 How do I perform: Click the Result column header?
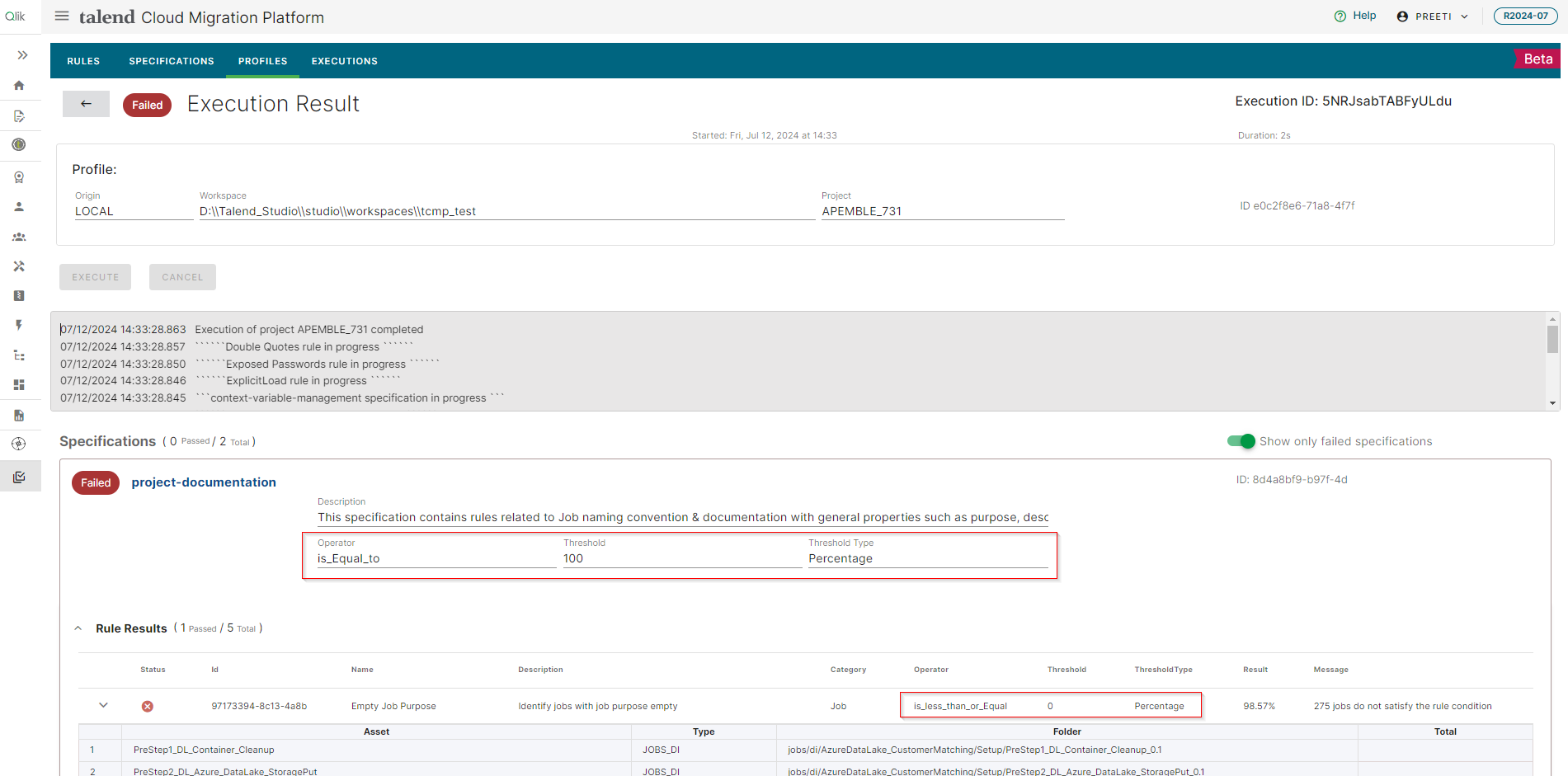click(x=1255, y=670)
